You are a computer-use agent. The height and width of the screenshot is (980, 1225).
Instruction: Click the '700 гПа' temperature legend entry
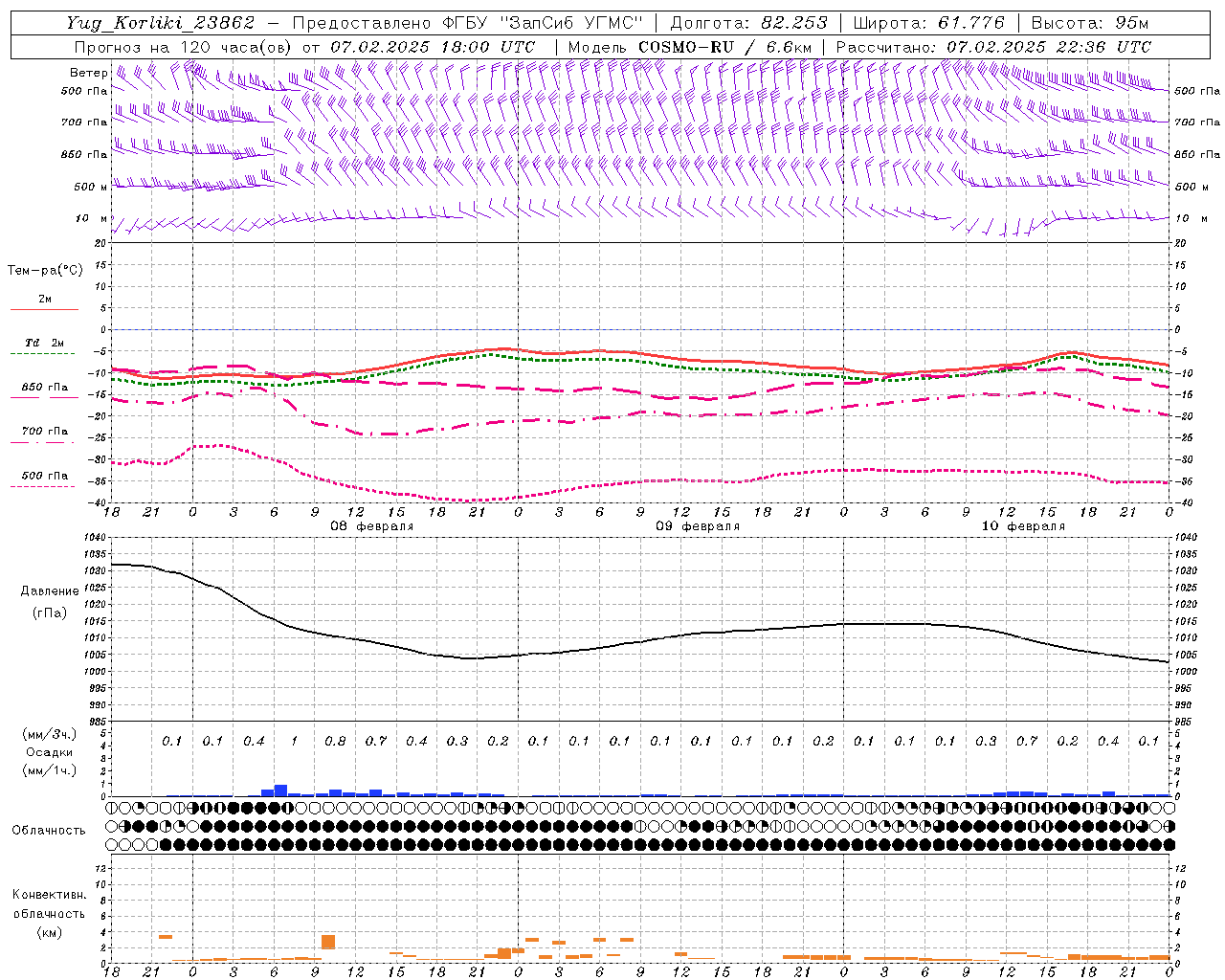[x=45, y=431]
